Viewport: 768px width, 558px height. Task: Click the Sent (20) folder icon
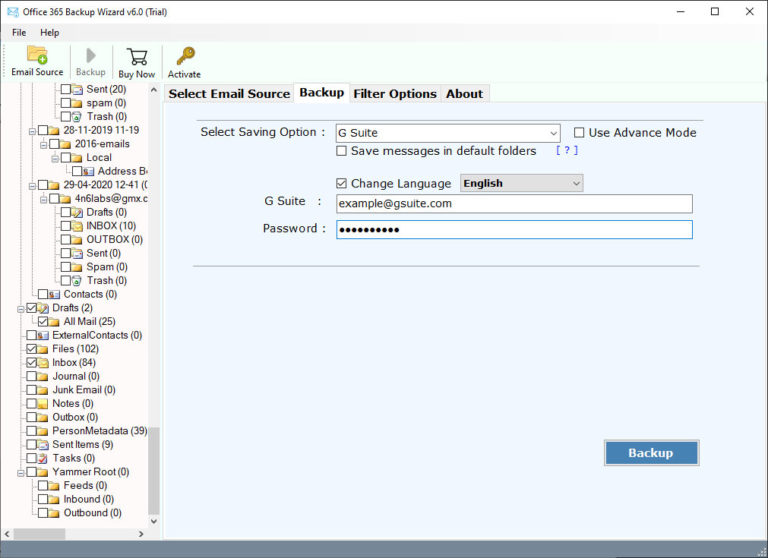click(x=77, y=89)
